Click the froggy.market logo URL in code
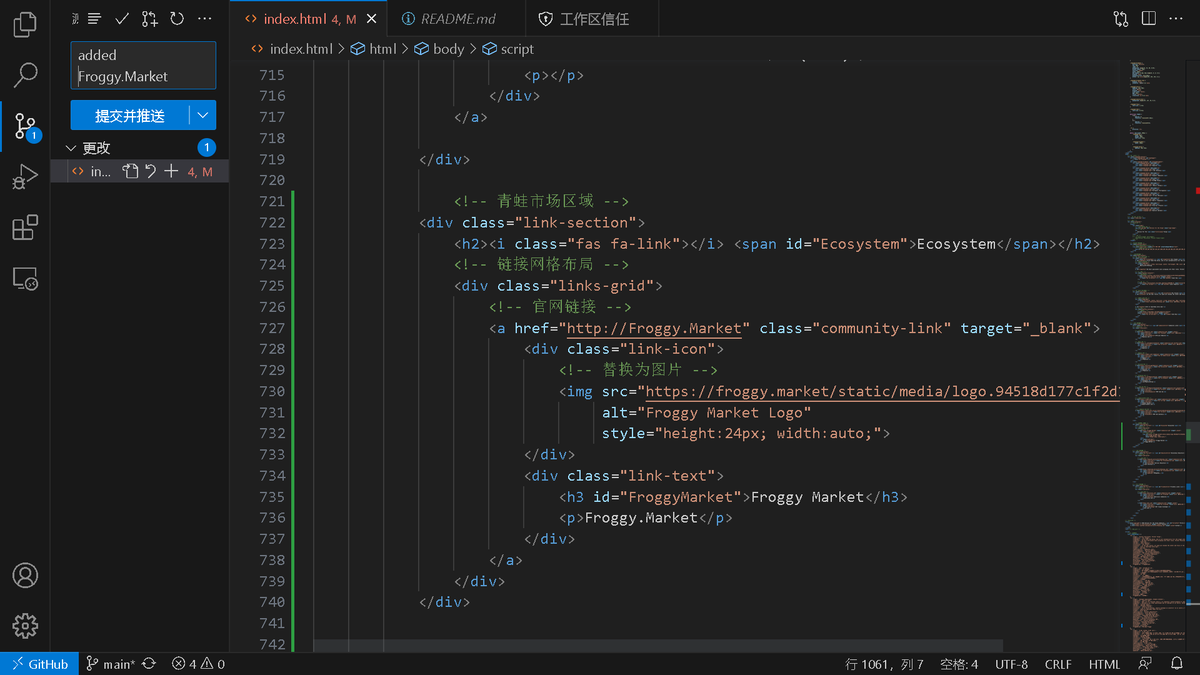Screen dimensions: 1200x675 (x=882, y=391)
